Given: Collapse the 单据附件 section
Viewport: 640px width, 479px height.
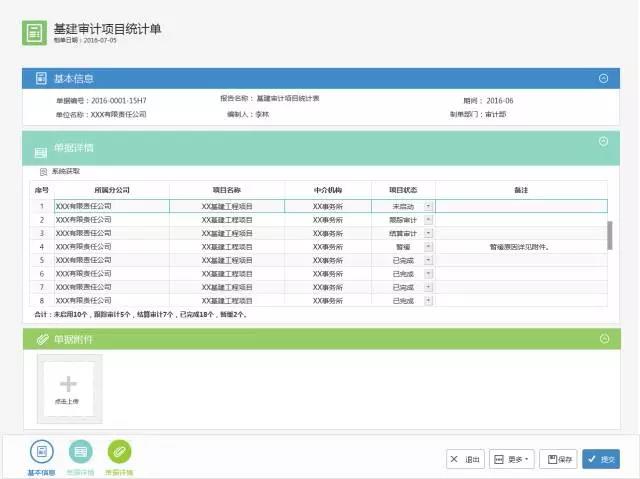Looking at the screenshot, I should tap(603, 340).
